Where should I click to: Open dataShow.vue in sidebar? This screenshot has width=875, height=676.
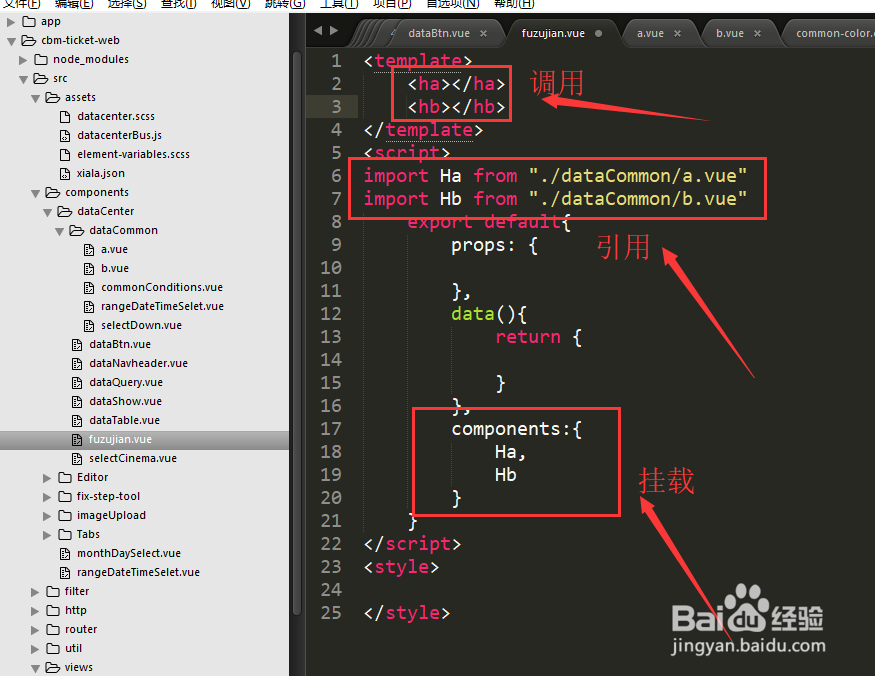126,401
